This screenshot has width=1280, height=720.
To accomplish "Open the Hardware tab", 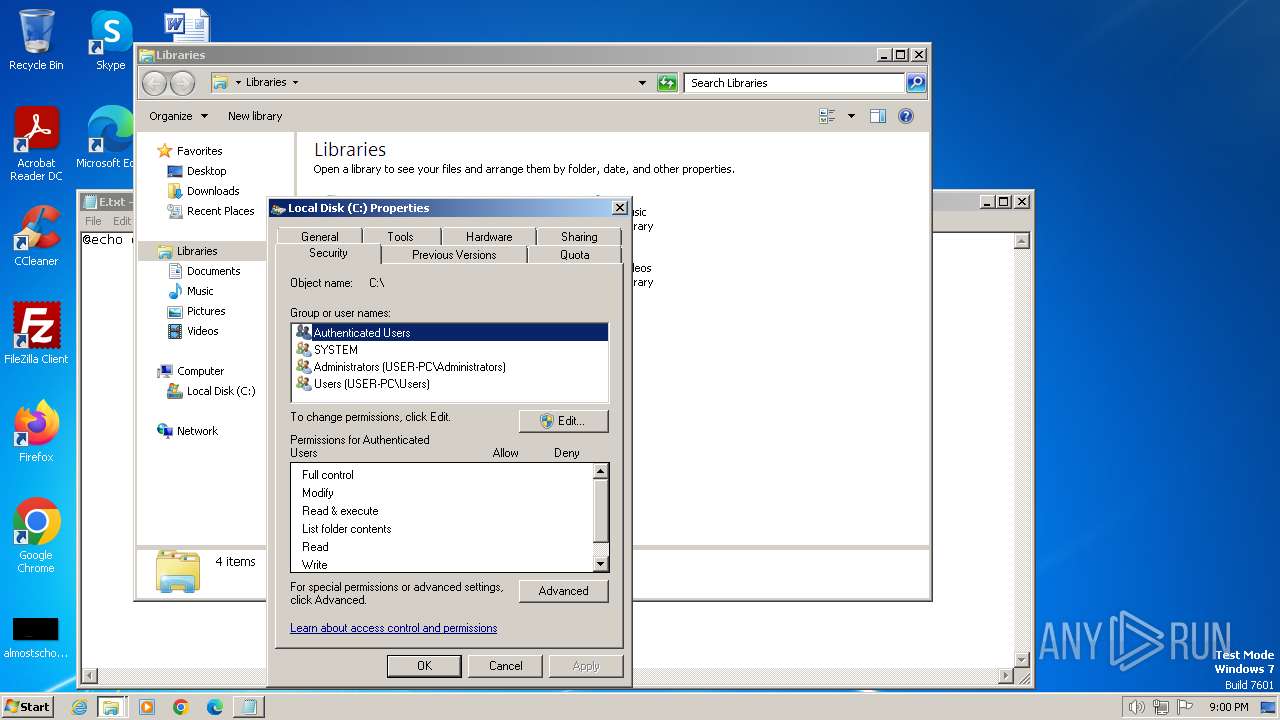I will click(x=489, y=237).
